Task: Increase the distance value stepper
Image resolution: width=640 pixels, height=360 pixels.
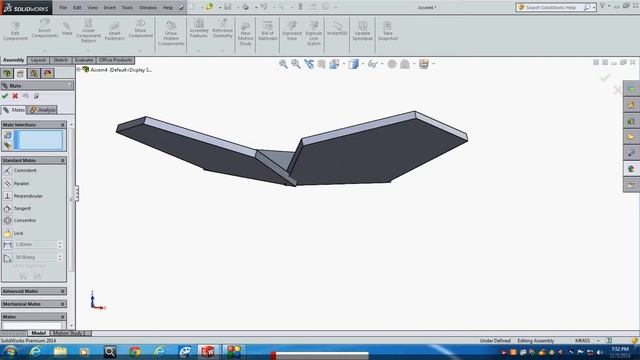Action: (x=60, y=243)
